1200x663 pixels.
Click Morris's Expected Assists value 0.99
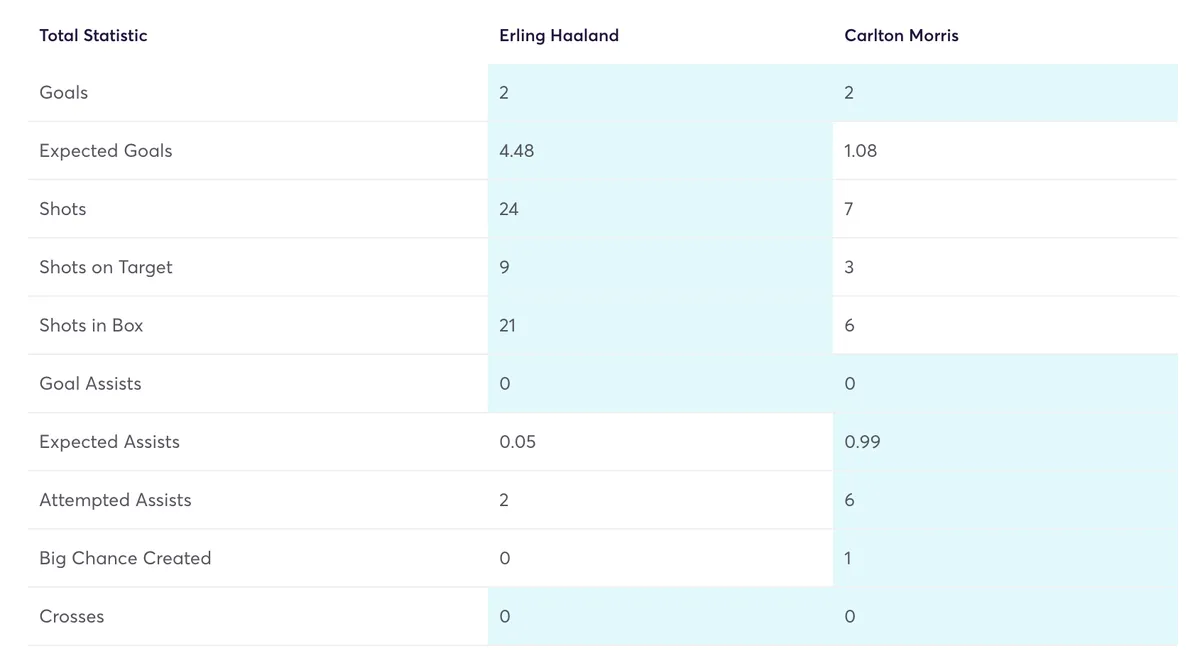coord(863,442)
